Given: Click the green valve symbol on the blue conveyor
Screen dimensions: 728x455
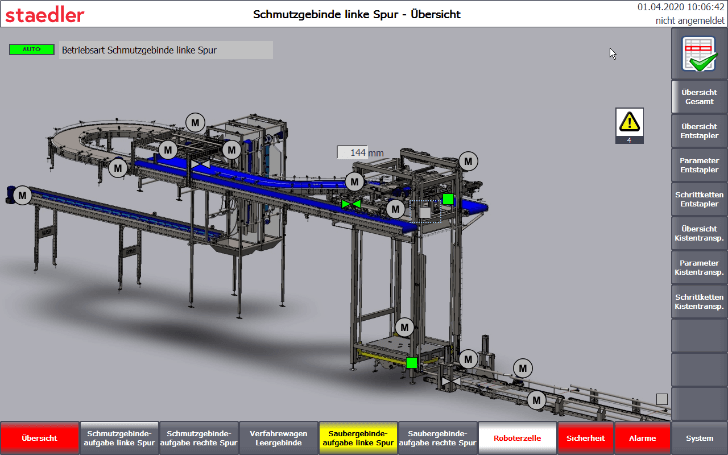Looking at the screenshot, I should coord(351,204).
